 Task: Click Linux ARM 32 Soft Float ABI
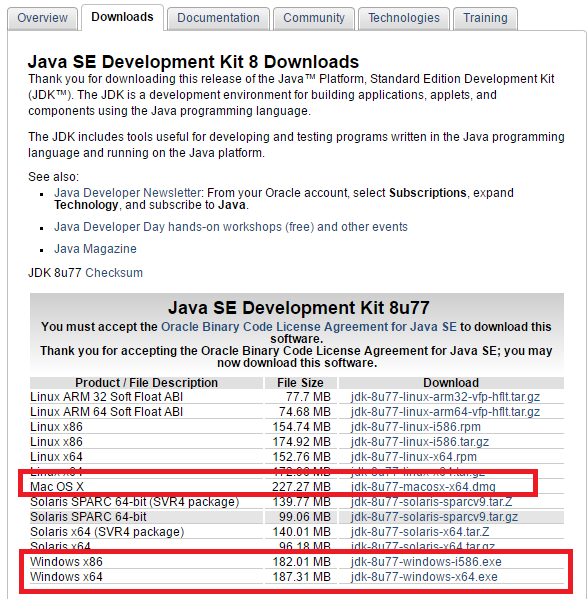tap(107, 397)
